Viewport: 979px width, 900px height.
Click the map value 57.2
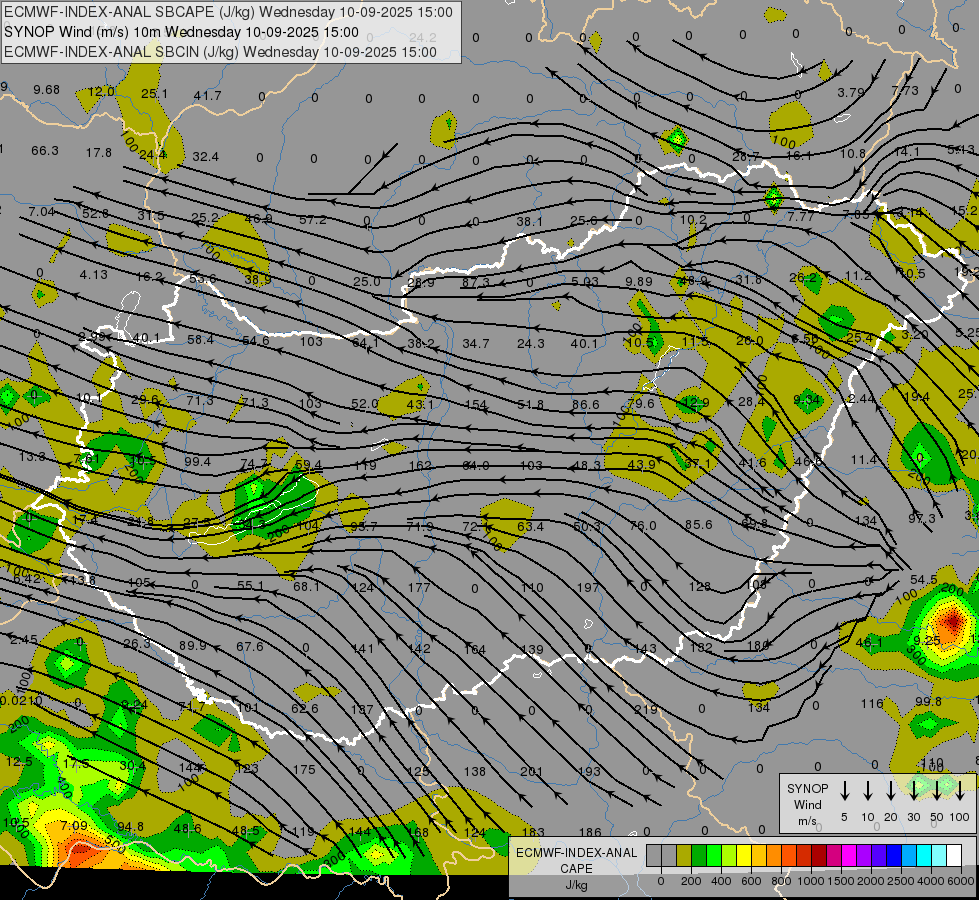coord(312,220)
